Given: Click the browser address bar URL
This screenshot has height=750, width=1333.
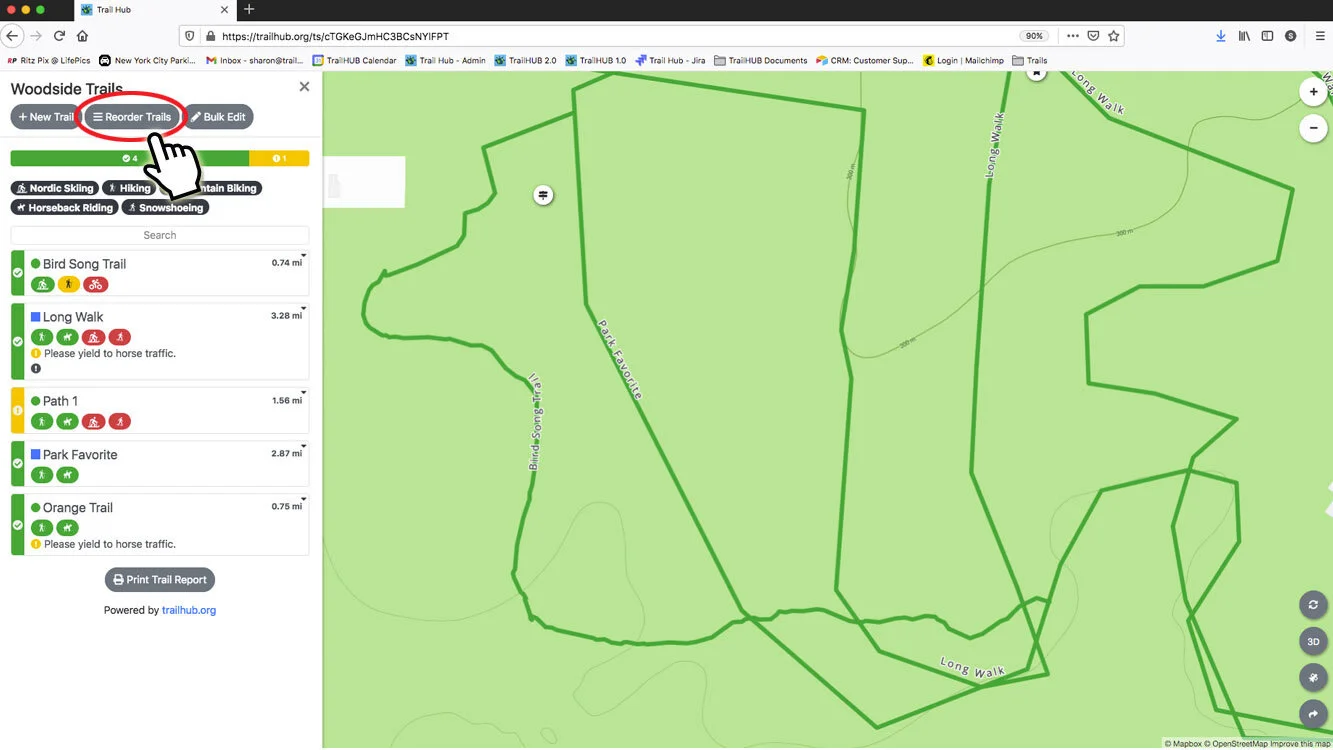Looking at the screenshot, I should coord(335,36).
